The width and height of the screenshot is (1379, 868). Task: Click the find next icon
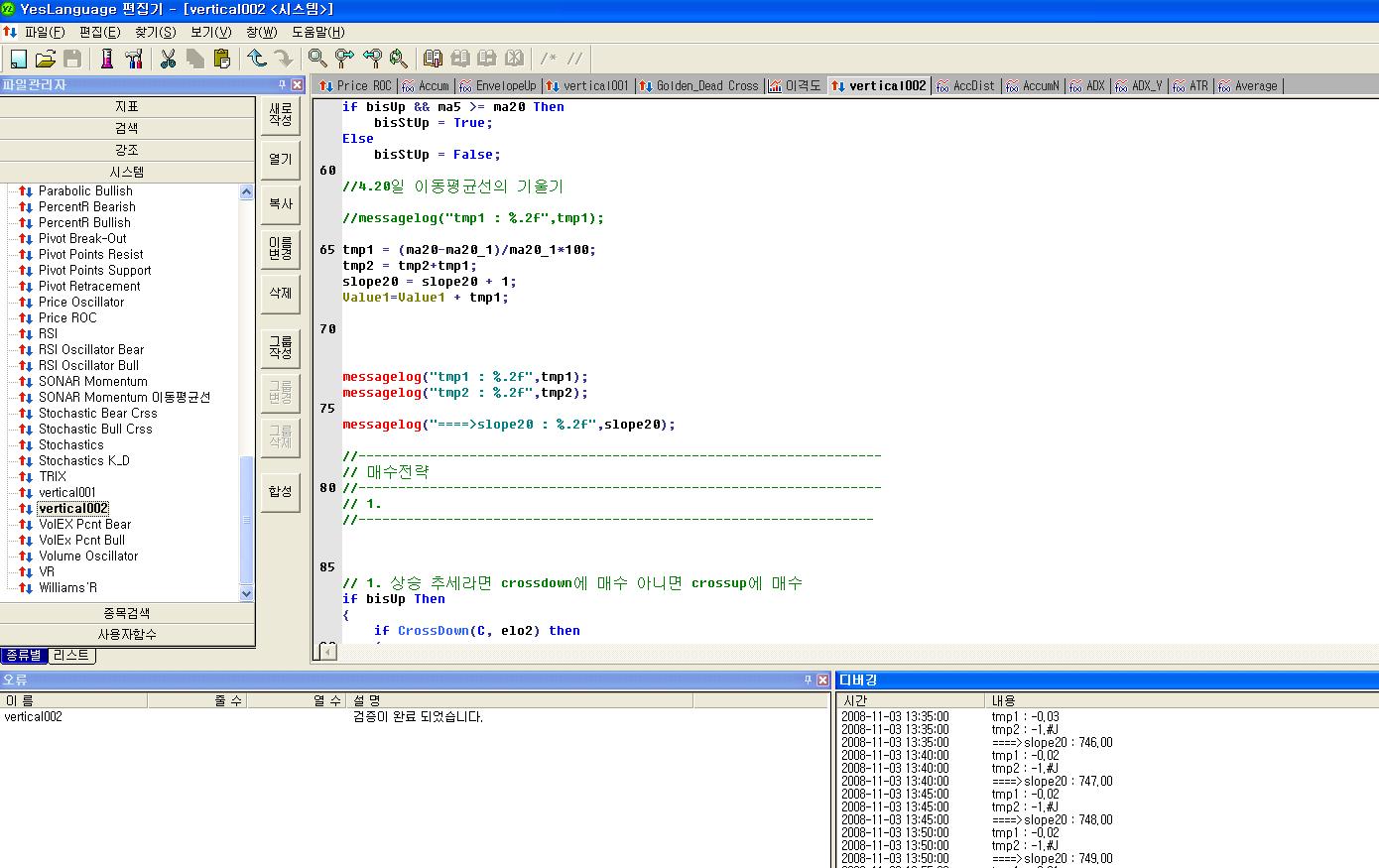344,59
